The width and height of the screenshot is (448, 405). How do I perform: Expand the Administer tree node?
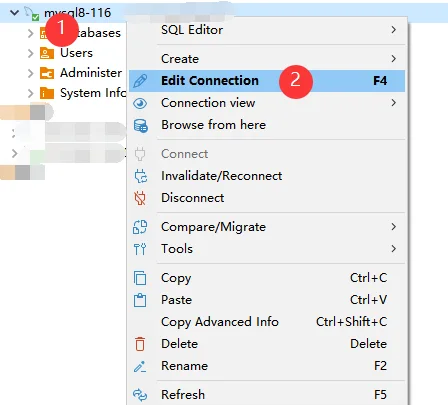[30, 73]
